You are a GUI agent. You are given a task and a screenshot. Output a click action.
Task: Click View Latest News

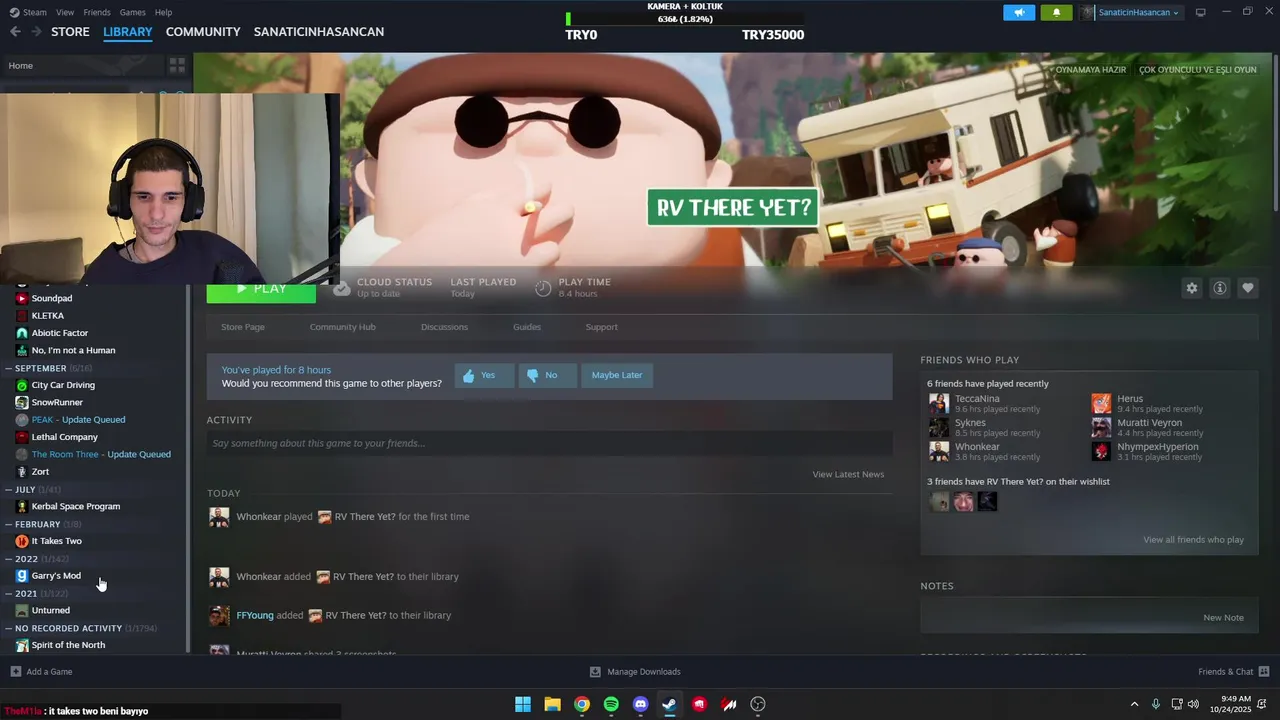[x=848, y=474]
